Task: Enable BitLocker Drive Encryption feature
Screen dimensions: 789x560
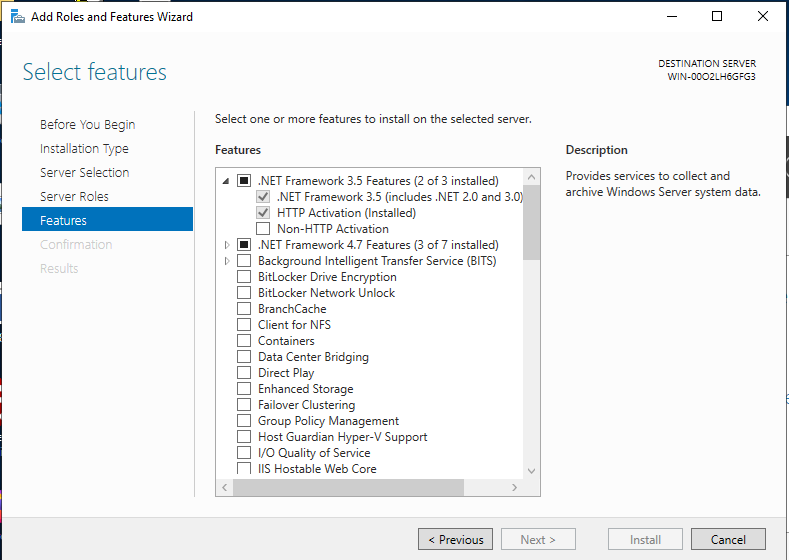Action: 244,277
